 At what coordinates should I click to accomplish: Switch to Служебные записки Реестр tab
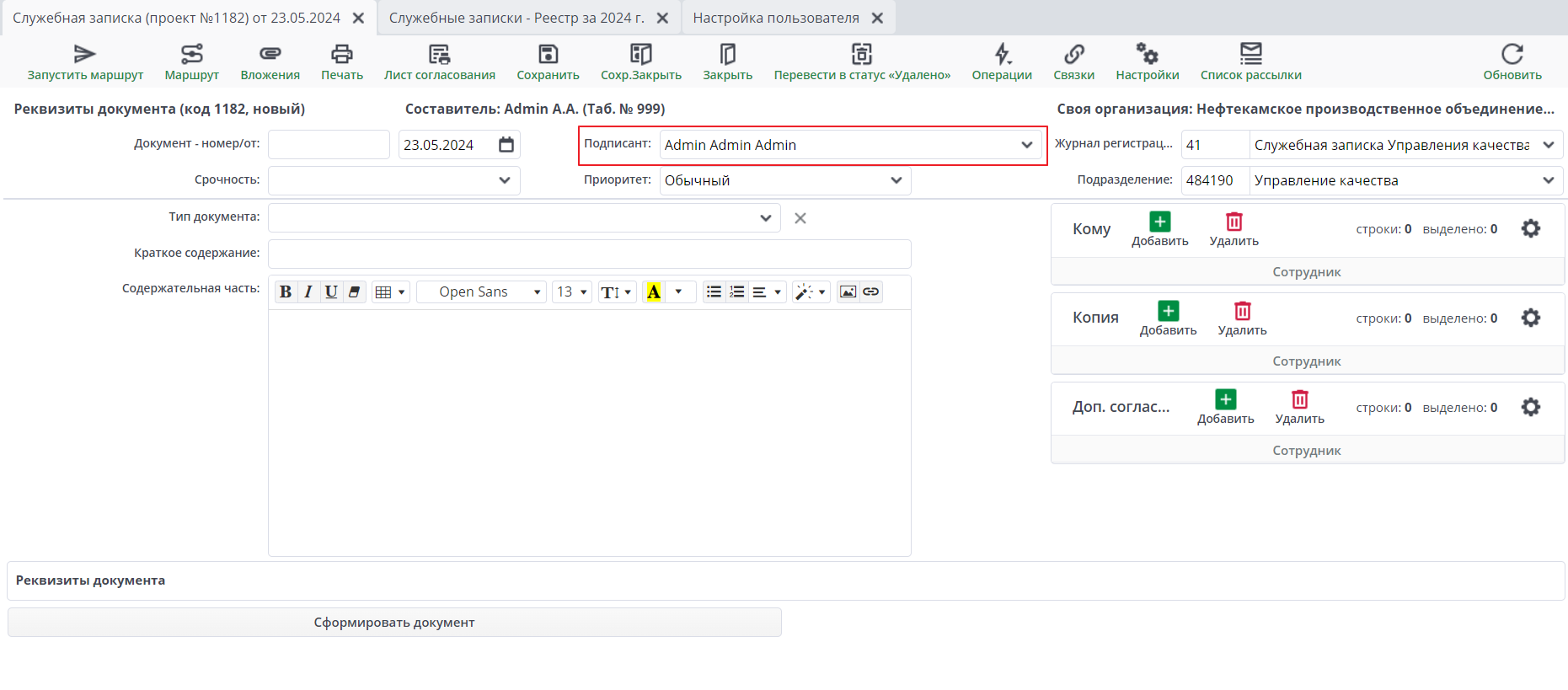click(x=516, y=18)
